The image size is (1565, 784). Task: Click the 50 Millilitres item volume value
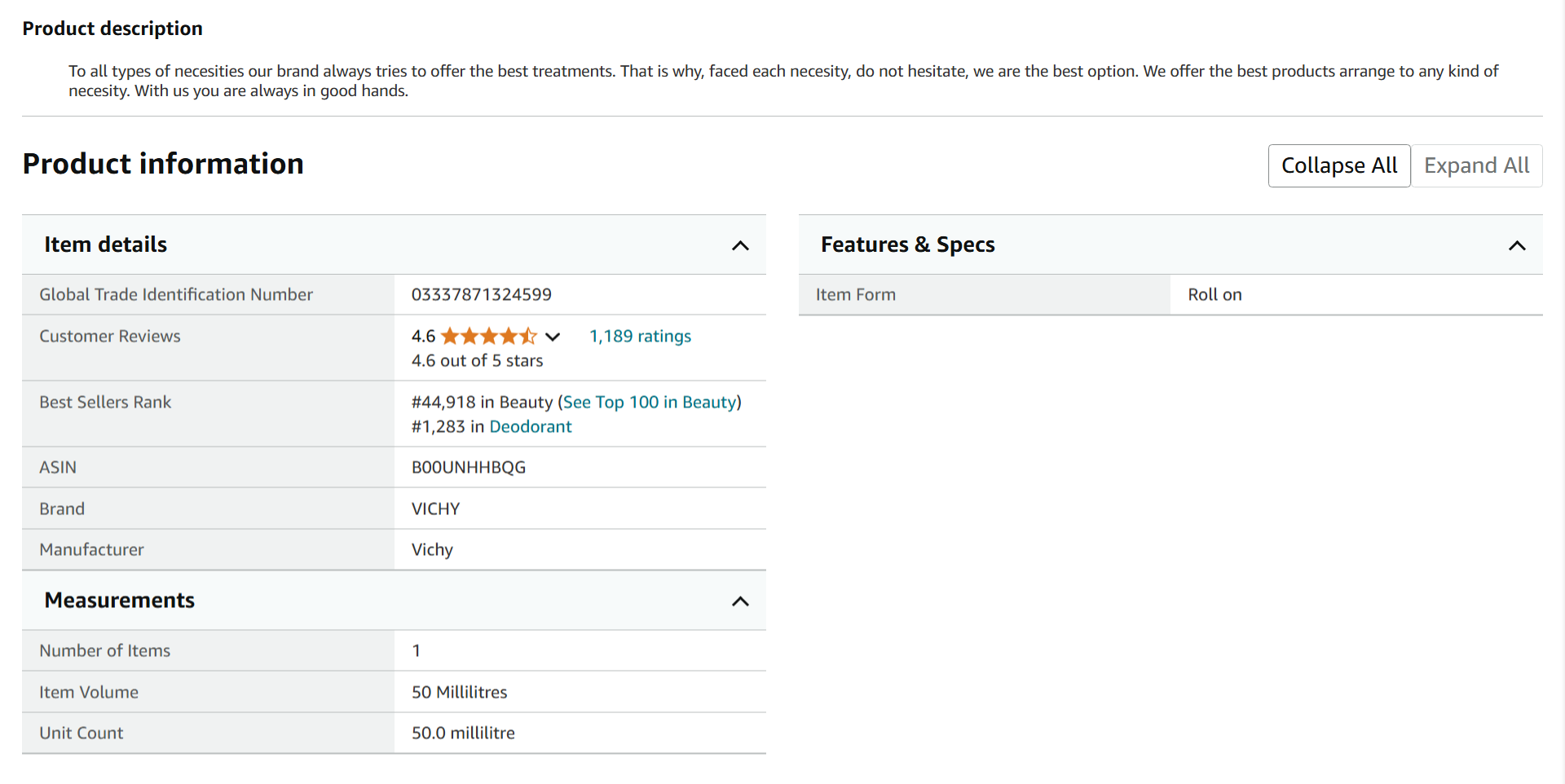[x=459, y=692]
